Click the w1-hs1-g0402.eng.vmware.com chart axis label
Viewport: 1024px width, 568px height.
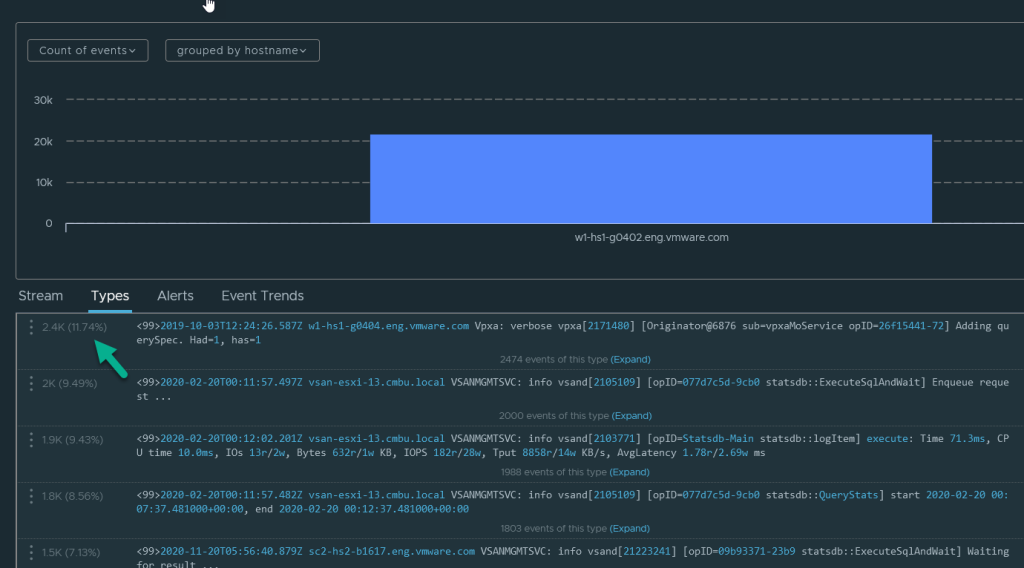[651, 238]
